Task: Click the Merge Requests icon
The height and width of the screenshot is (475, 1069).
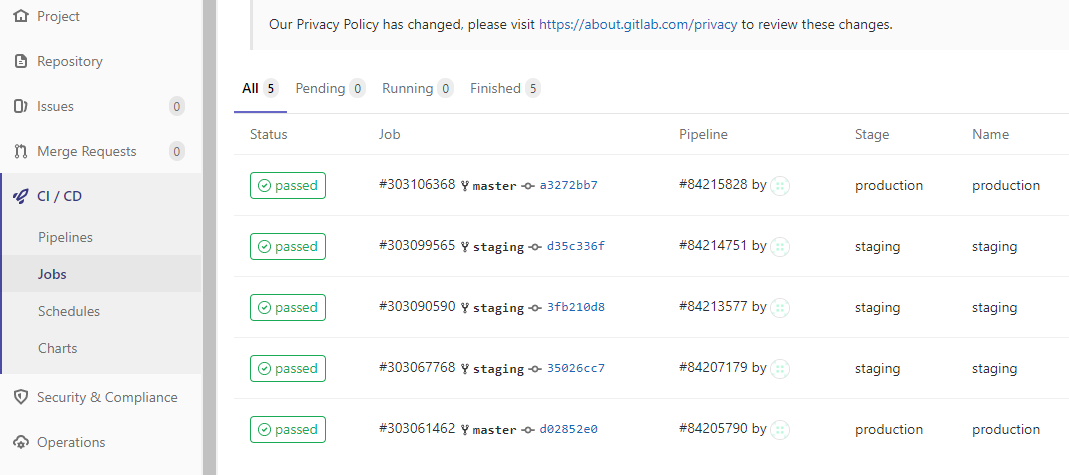Action: 21,151
